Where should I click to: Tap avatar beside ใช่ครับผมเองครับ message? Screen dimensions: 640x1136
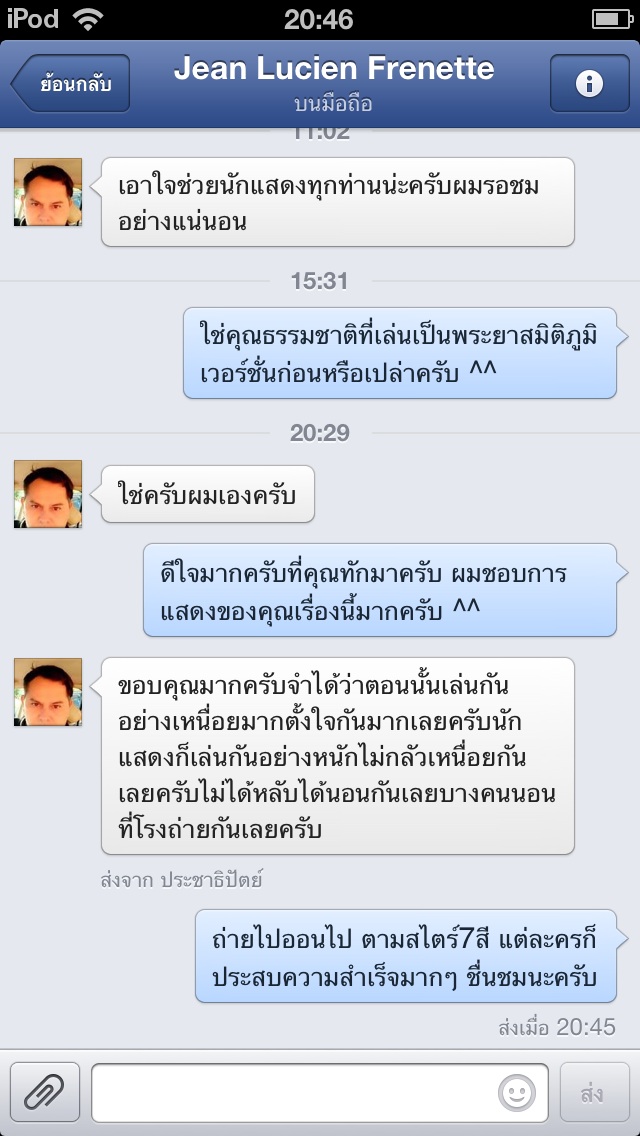pyautogui.click(x=48, y=493)
